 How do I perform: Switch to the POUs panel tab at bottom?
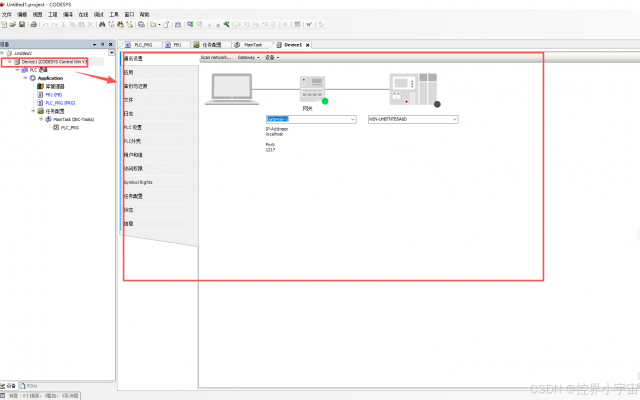tap(31, 385)
